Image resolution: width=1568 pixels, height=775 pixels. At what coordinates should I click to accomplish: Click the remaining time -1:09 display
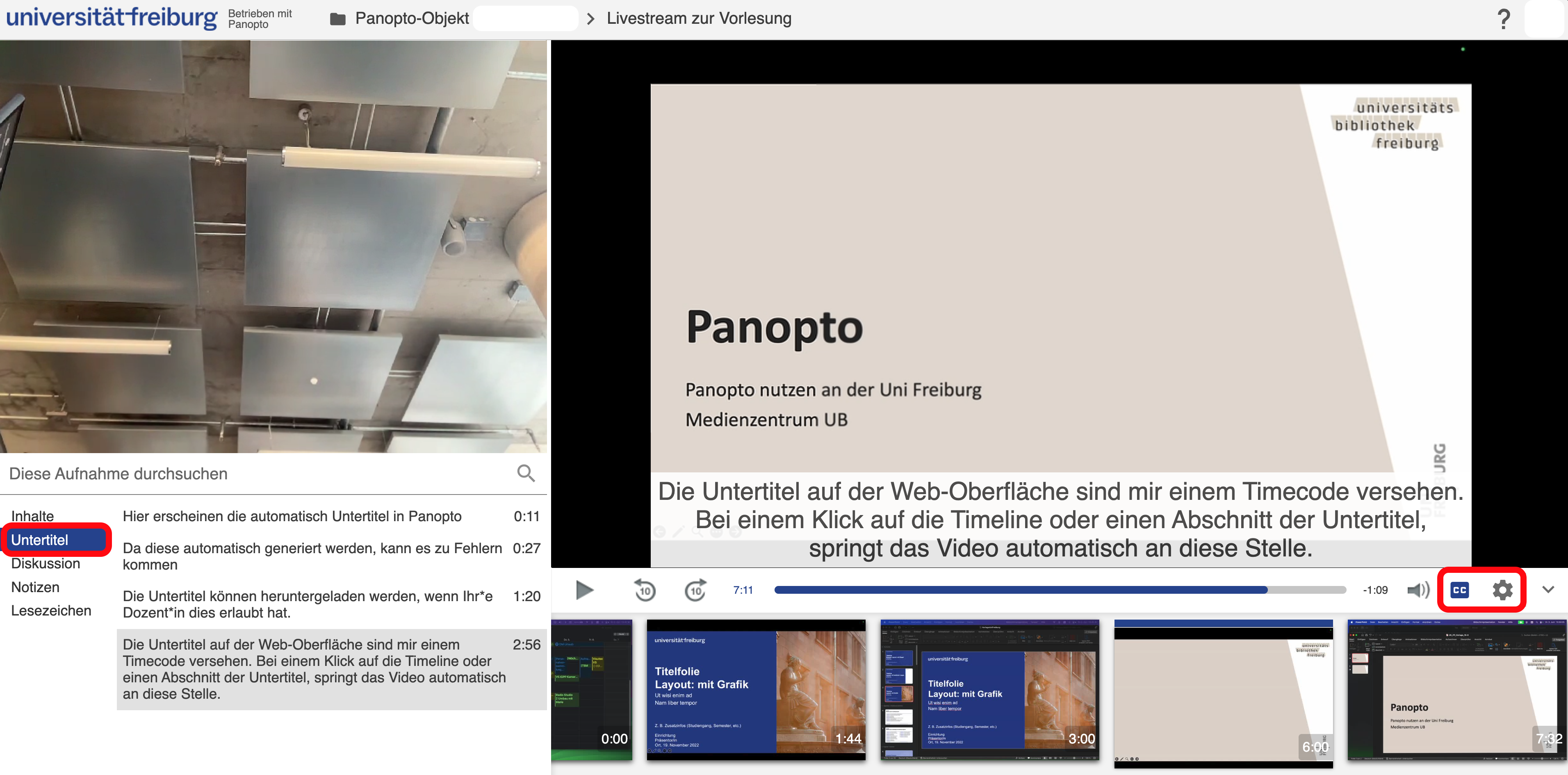point(1375,589)
